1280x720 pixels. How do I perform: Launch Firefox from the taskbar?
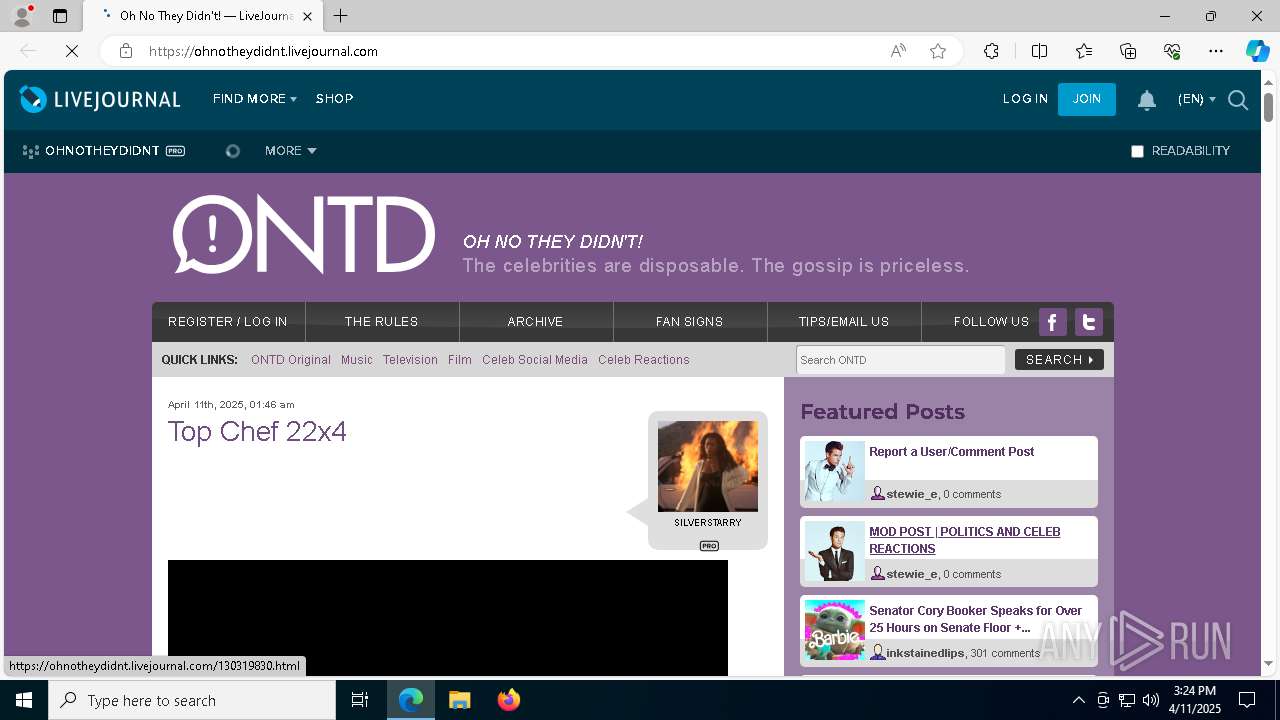[509, 700]
